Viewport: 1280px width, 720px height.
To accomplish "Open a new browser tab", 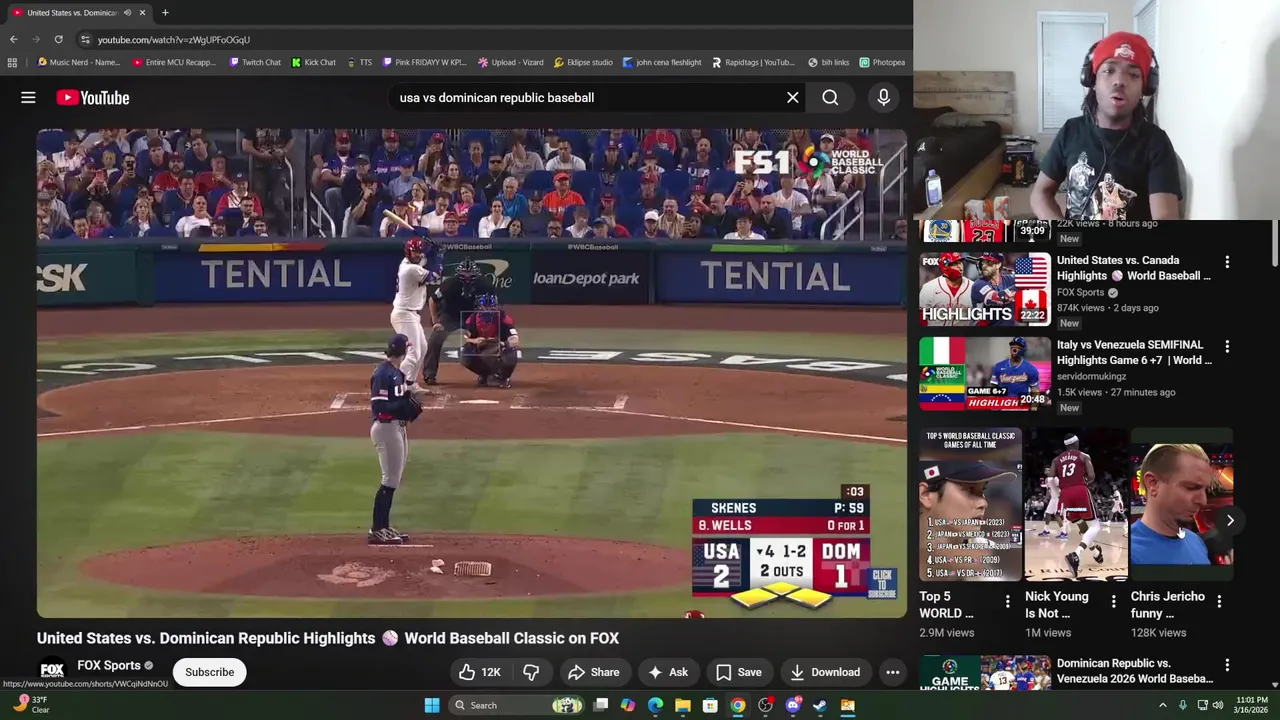I will pyautogui.click(x=165, y=13).
